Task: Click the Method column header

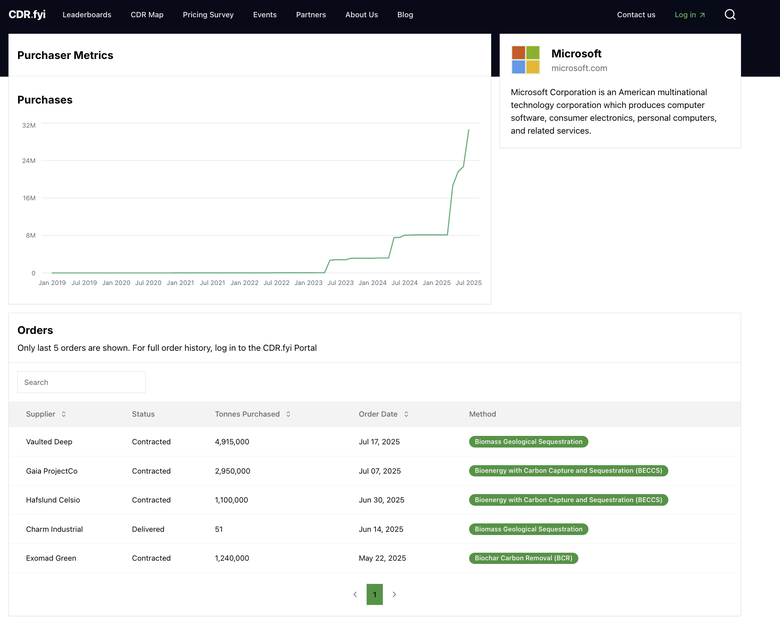Action: [483, 414]
